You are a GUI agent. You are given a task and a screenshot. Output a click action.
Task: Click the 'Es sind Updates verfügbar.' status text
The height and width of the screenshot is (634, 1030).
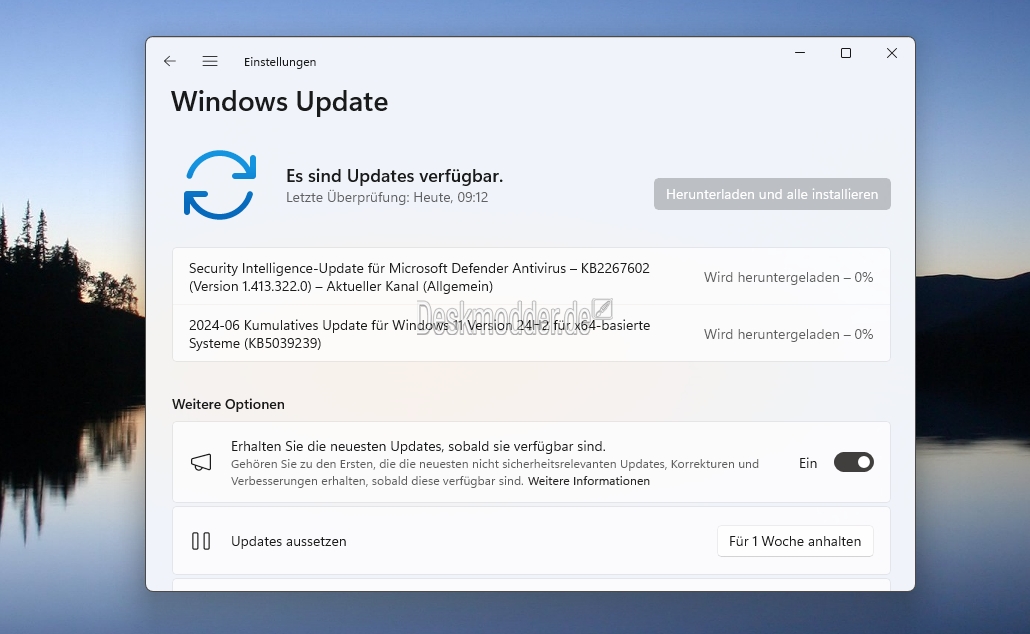(x=394, y=176)
